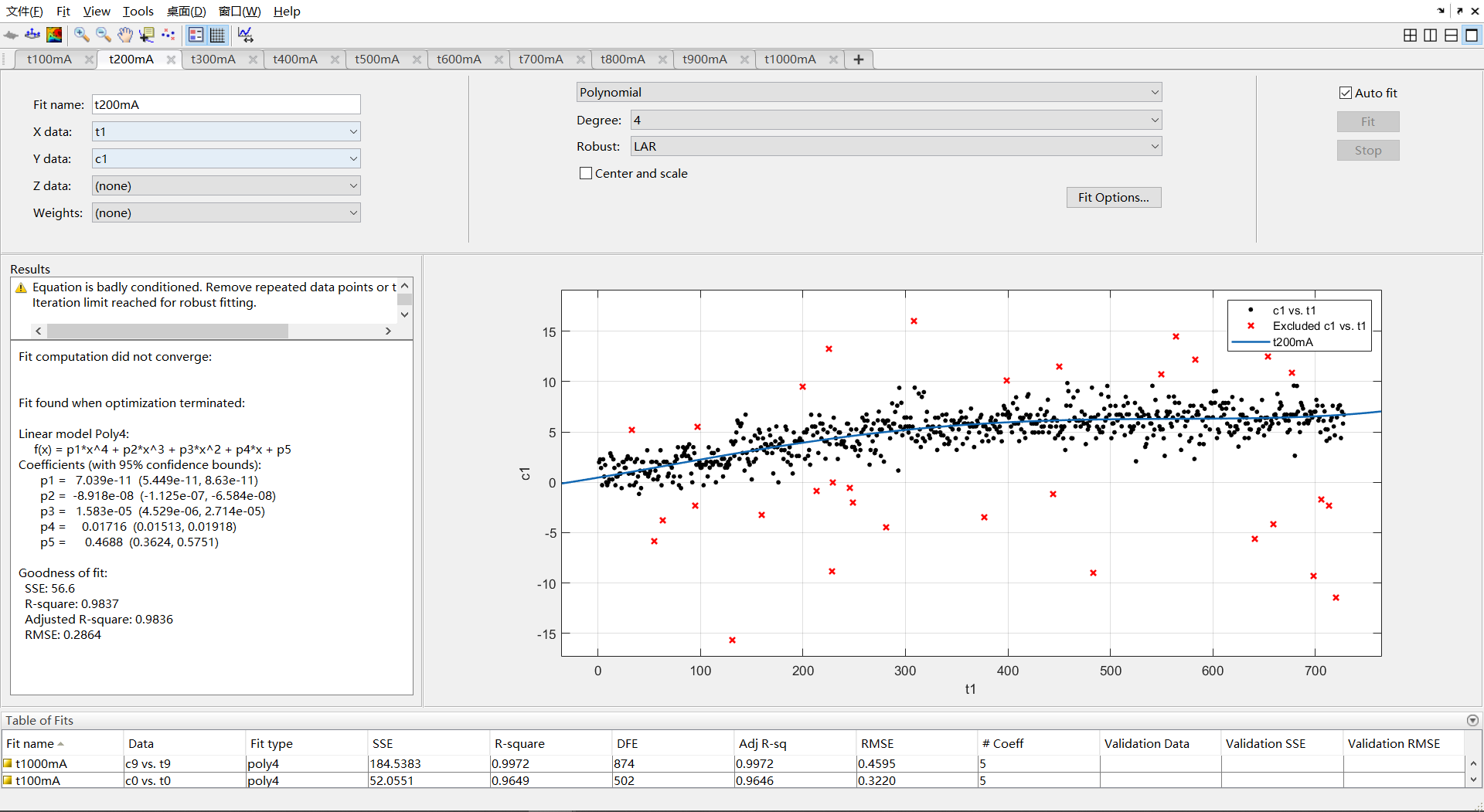Click the R-square column header
This screenshot has height=812, width=1484.
coord(550,743)
